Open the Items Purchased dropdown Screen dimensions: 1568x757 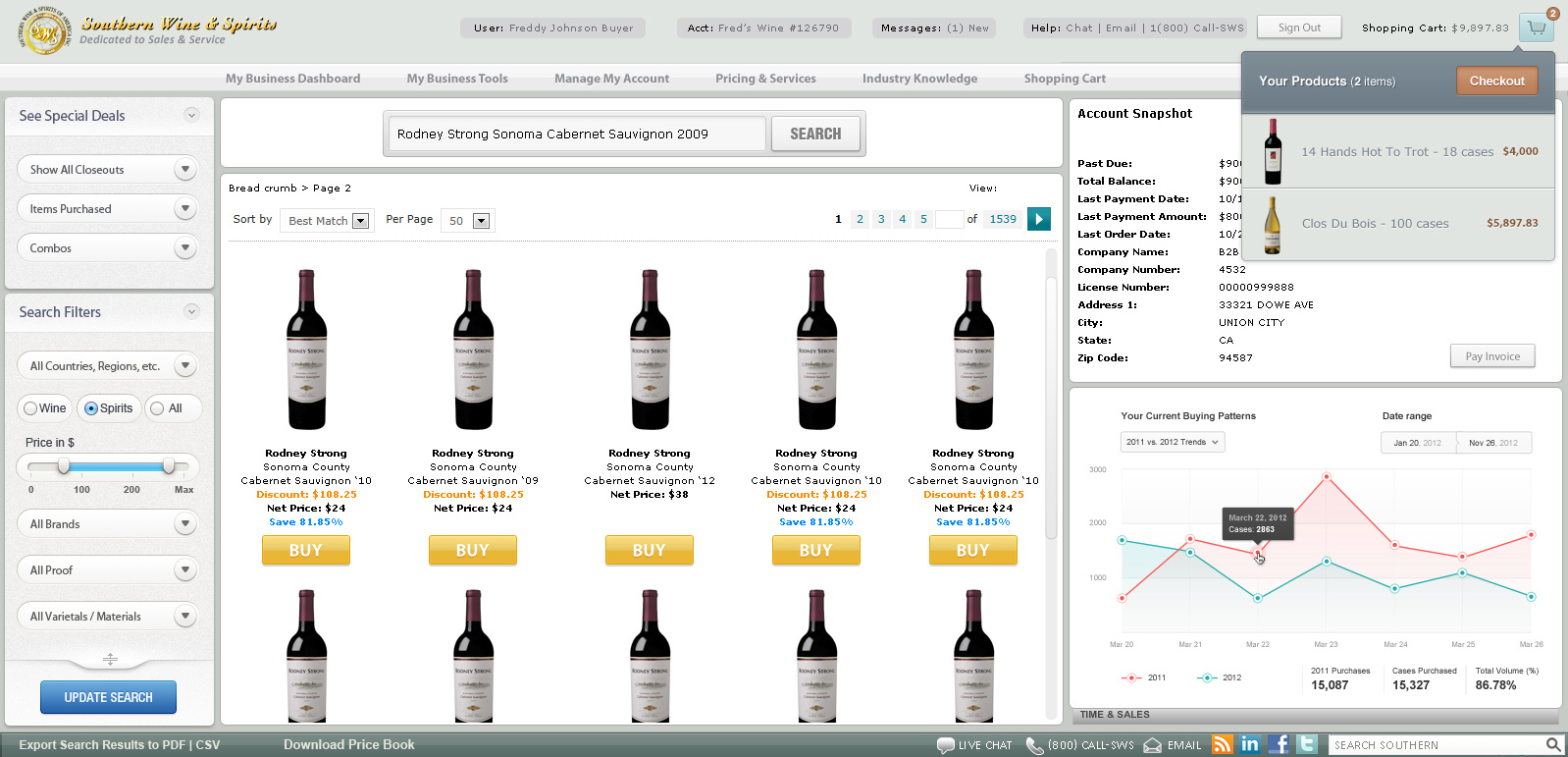pos(108,208)
